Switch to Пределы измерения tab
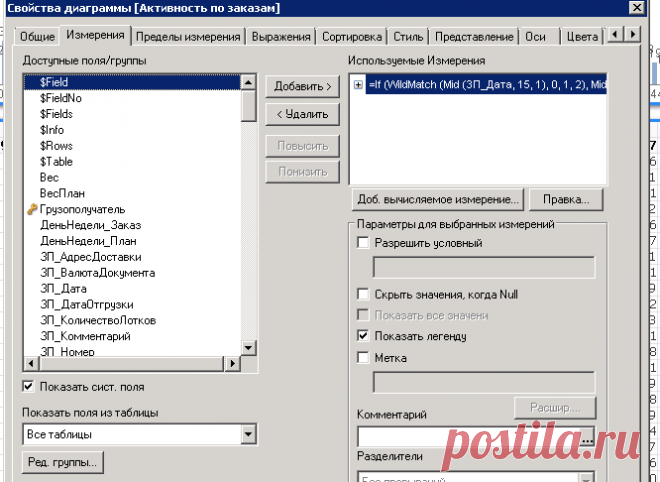Screen dimensions: 660x482 pos(188,37)
